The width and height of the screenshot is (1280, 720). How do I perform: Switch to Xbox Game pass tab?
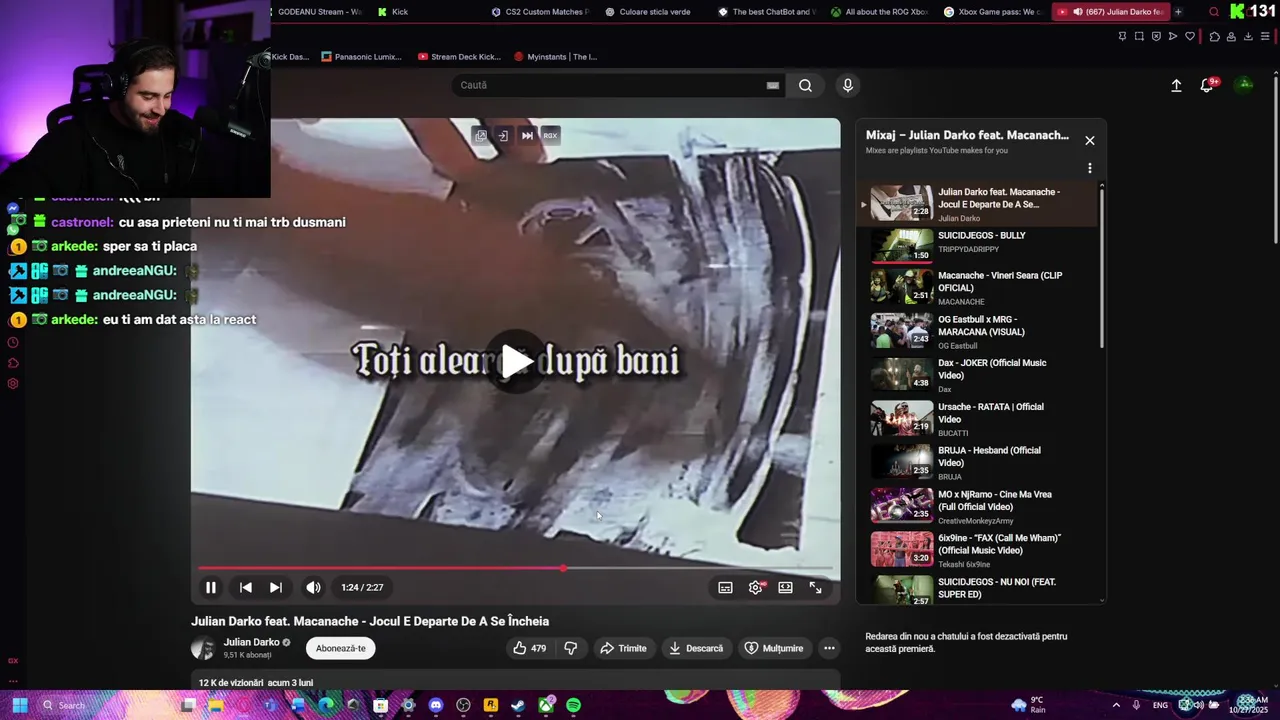coord(993,12)
